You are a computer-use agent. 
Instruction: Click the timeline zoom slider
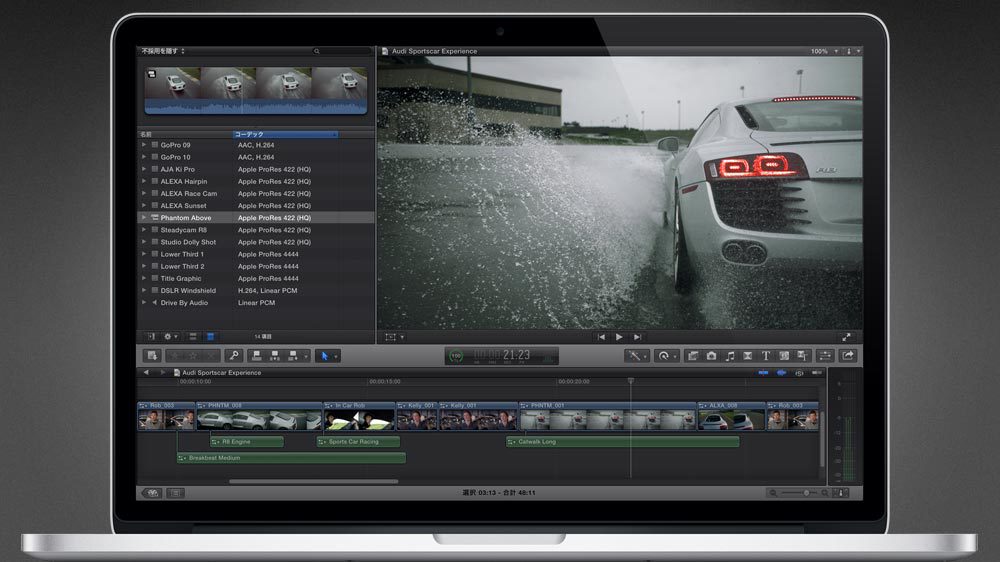(x=798, y=492)
